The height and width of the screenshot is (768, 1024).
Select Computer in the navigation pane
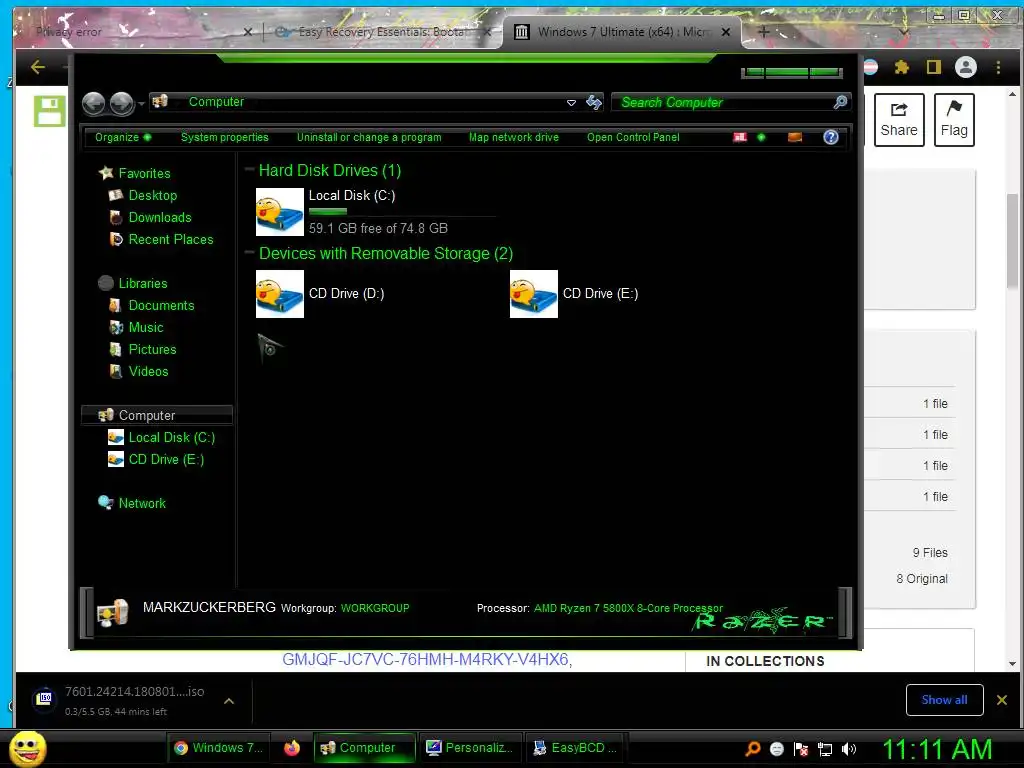click(x=157, y=415)
